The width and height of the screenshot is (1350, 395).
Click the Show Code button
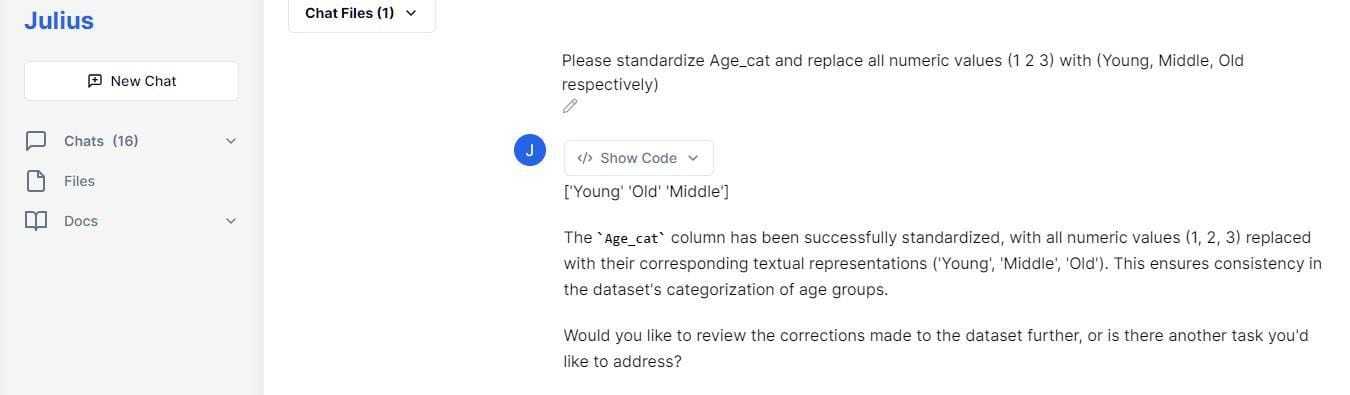pyautogui.click(x=639, y=158)
